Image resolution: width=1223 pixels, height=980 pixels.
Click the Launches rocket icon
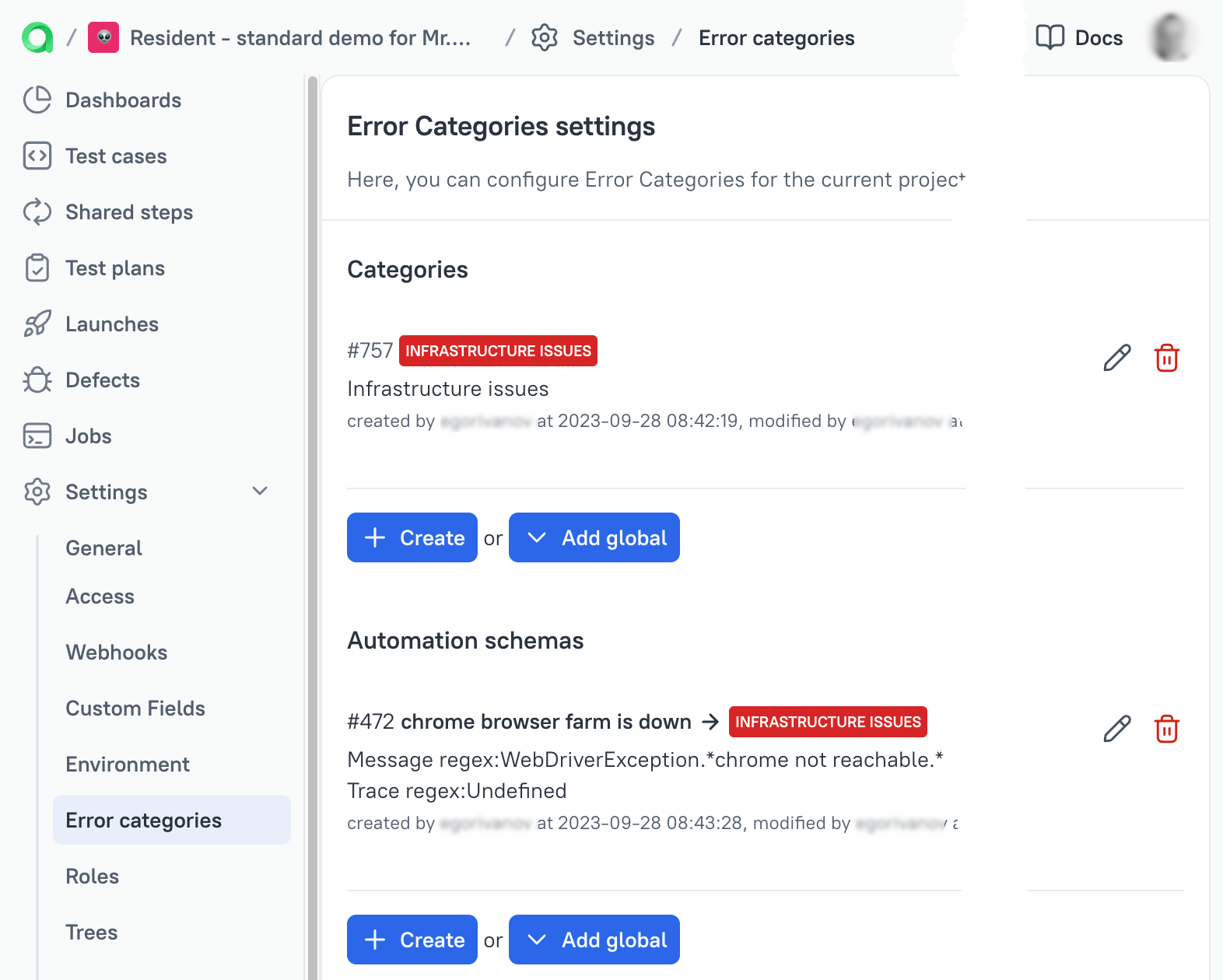point(37,324)
